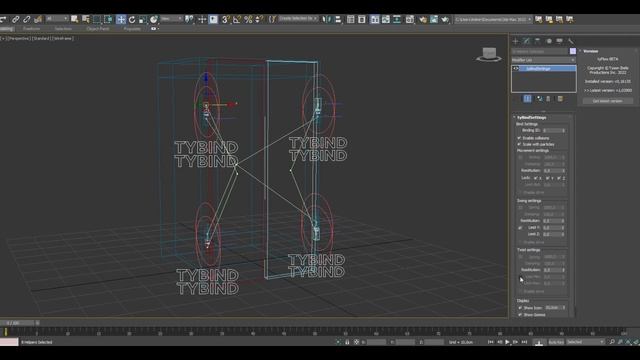Viewport: 640px width, 360px height.
Task: Open the Material Editor icon
Action: coord(410,19)
